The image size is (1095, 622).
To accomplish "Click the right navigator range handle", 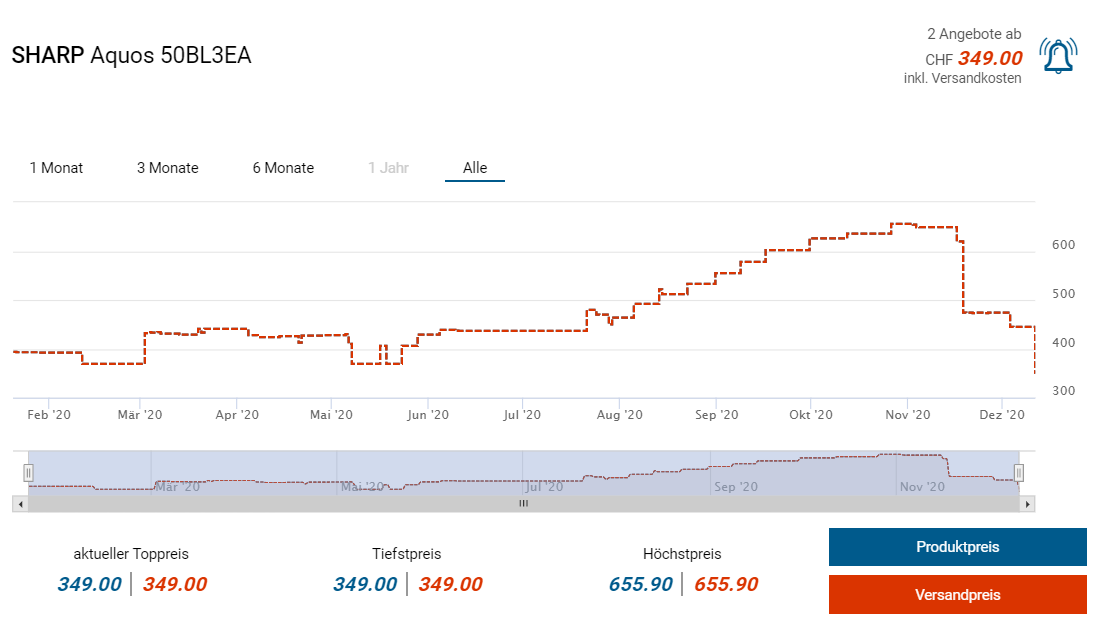I will pyautogui.click(x=1018, y=472).
